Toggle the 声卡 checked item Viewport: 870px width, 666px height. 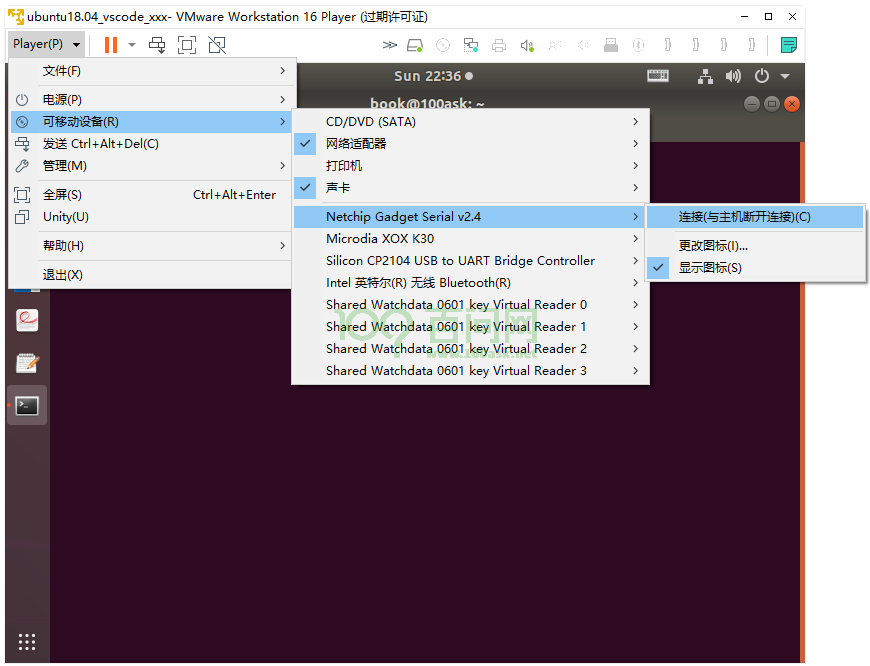click(x=471, y=188)
